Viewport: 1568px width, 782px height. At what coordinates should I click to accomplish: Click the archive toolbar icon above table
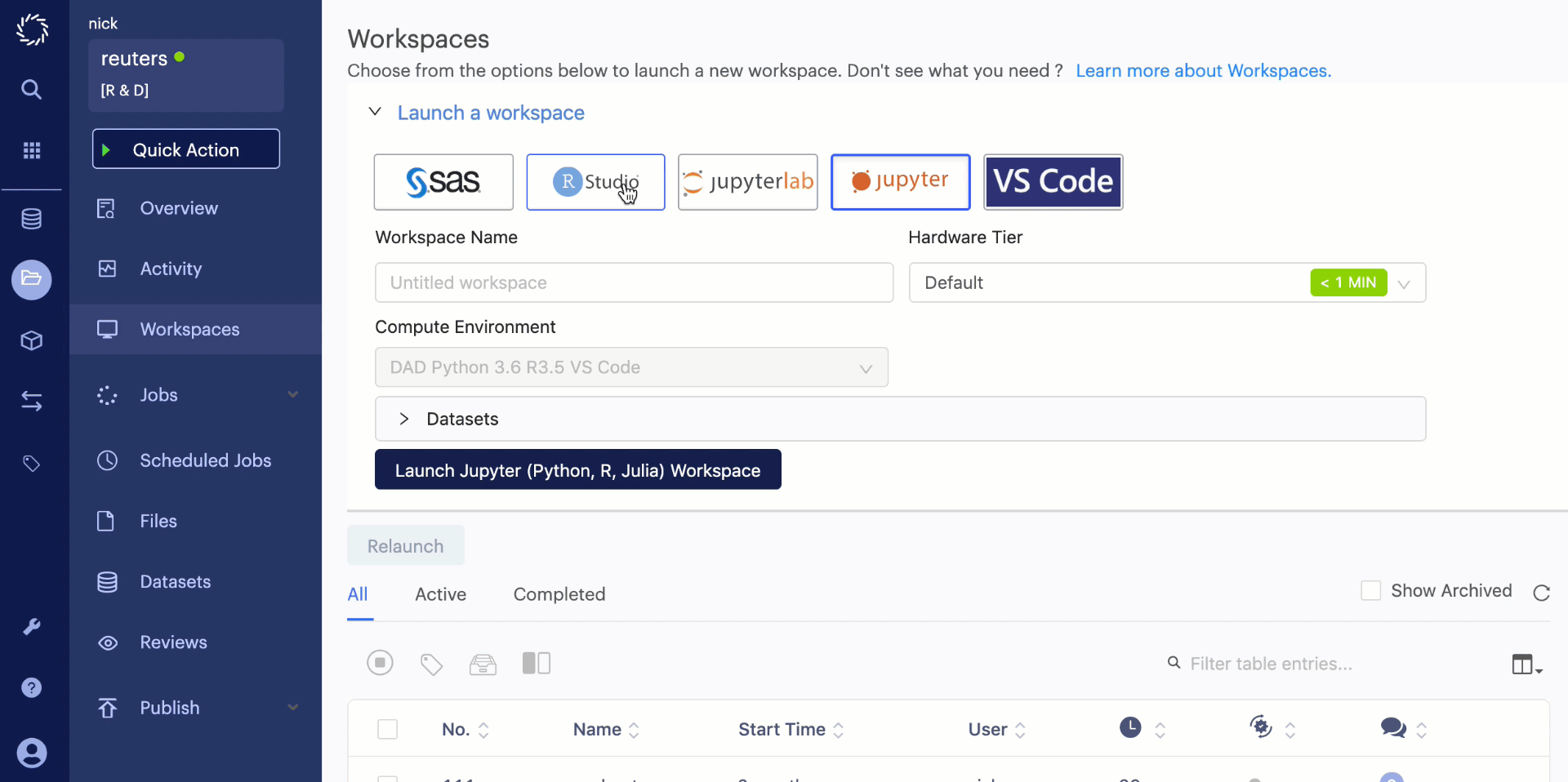[483, 664]
